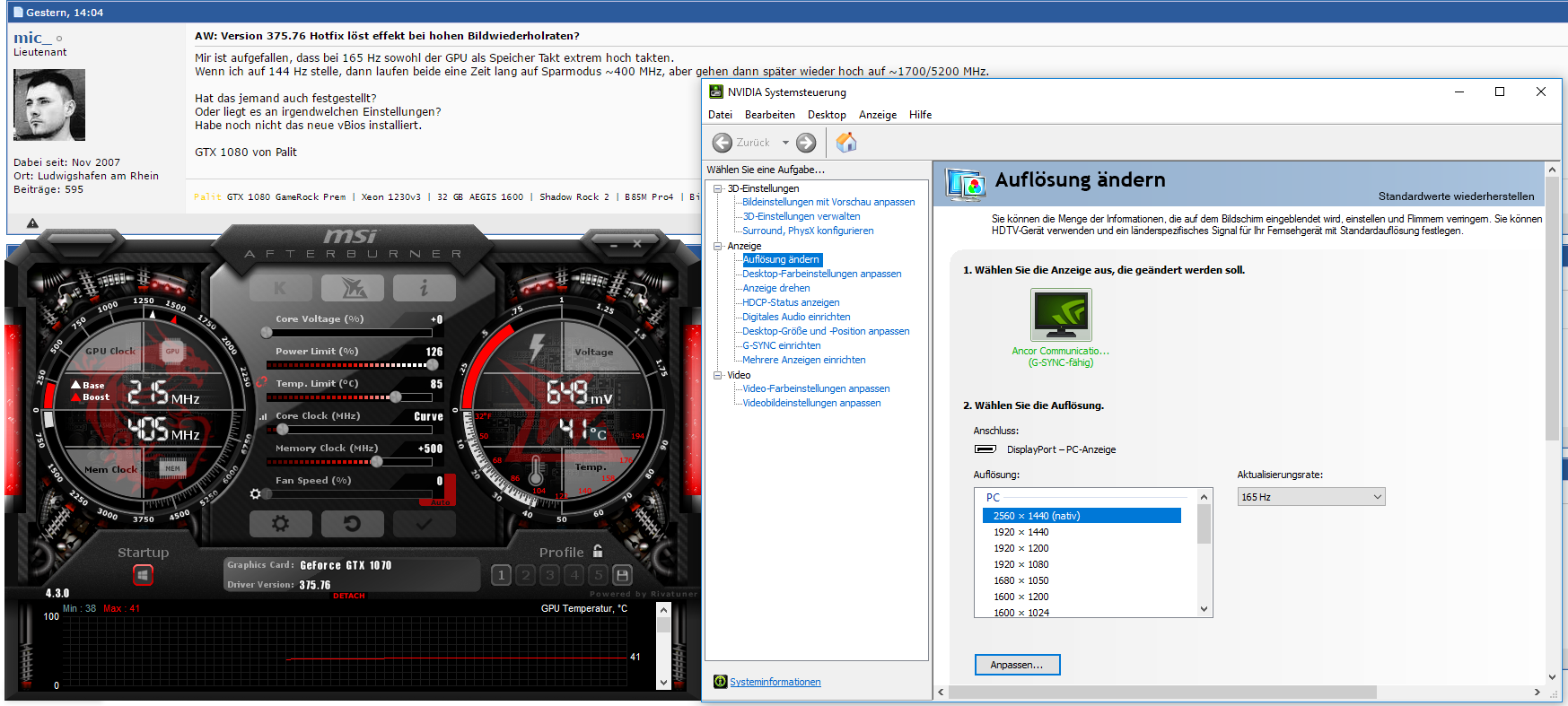The image size is (1568, 706).
Task: Select Afterburner profile slot 2
Action: coord(526,575)
